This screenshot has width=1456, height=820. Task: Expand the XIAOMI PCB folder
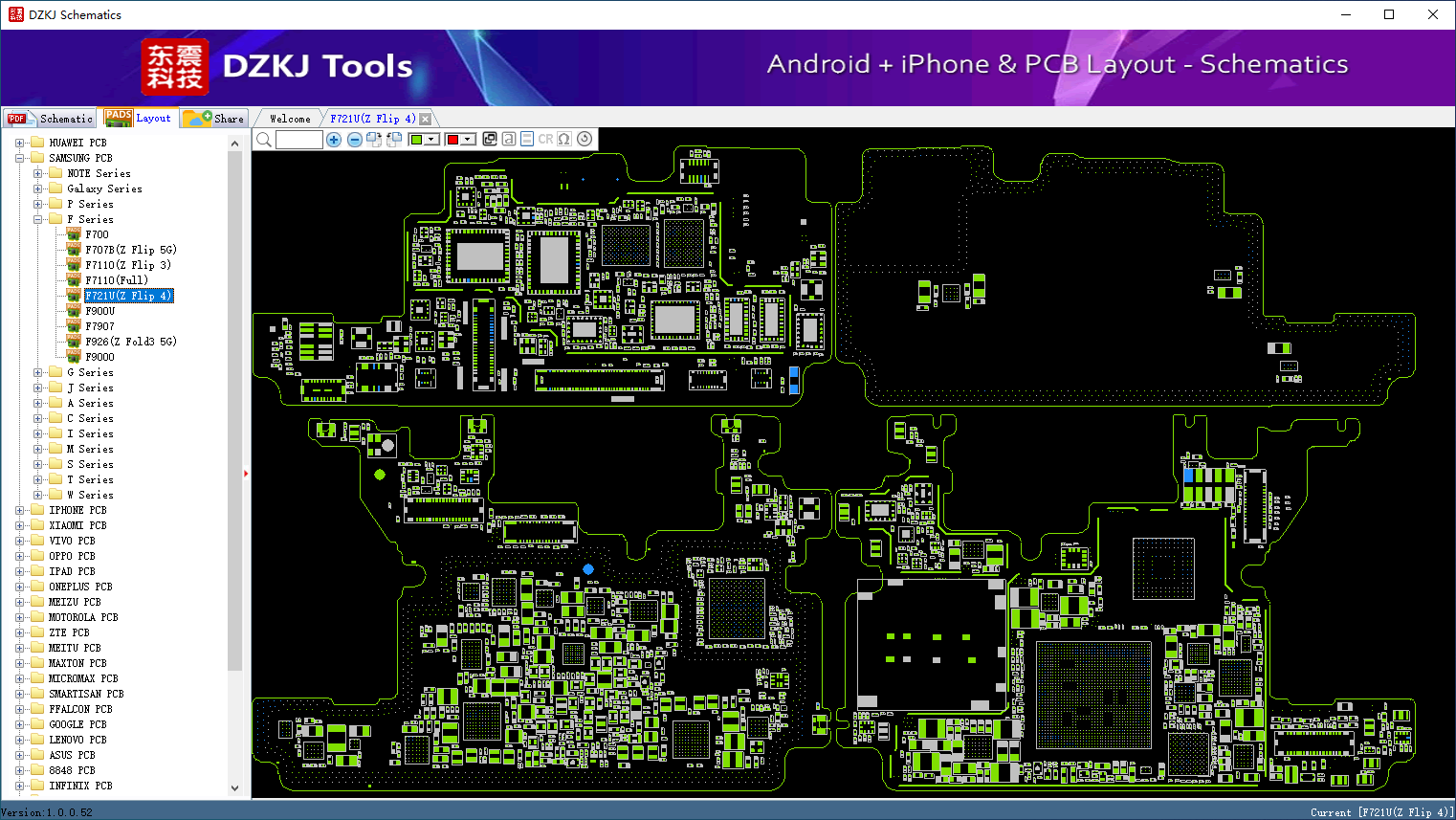(x=20, y=525)
